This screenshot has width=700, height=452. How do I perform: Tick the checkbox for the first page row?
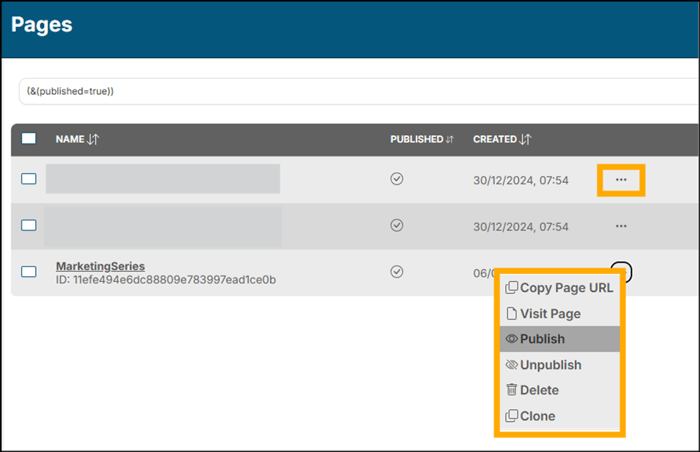[x=29, y=180]
